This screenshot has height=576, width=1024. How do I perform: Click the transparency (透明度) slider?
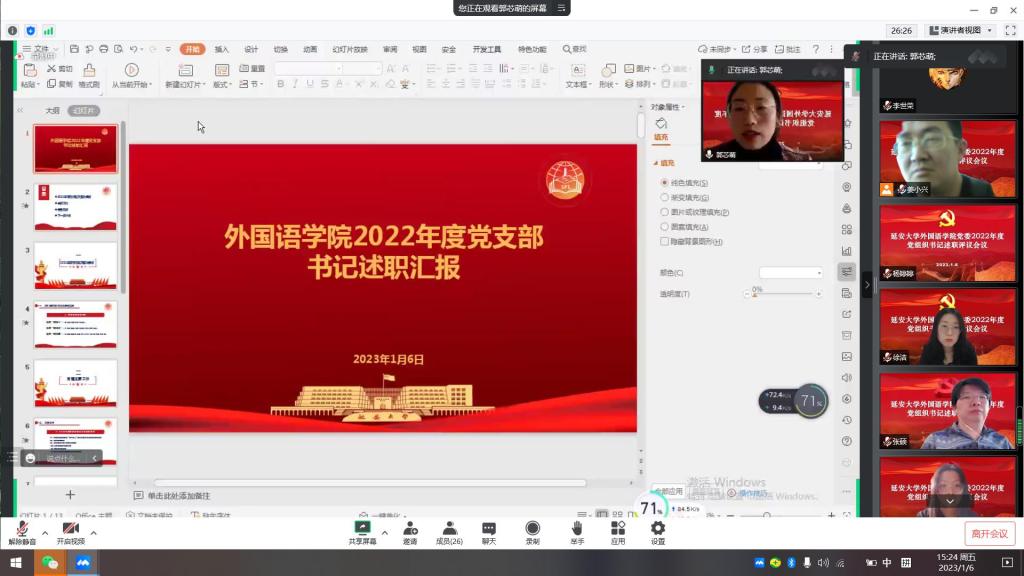tap(782, 295)
